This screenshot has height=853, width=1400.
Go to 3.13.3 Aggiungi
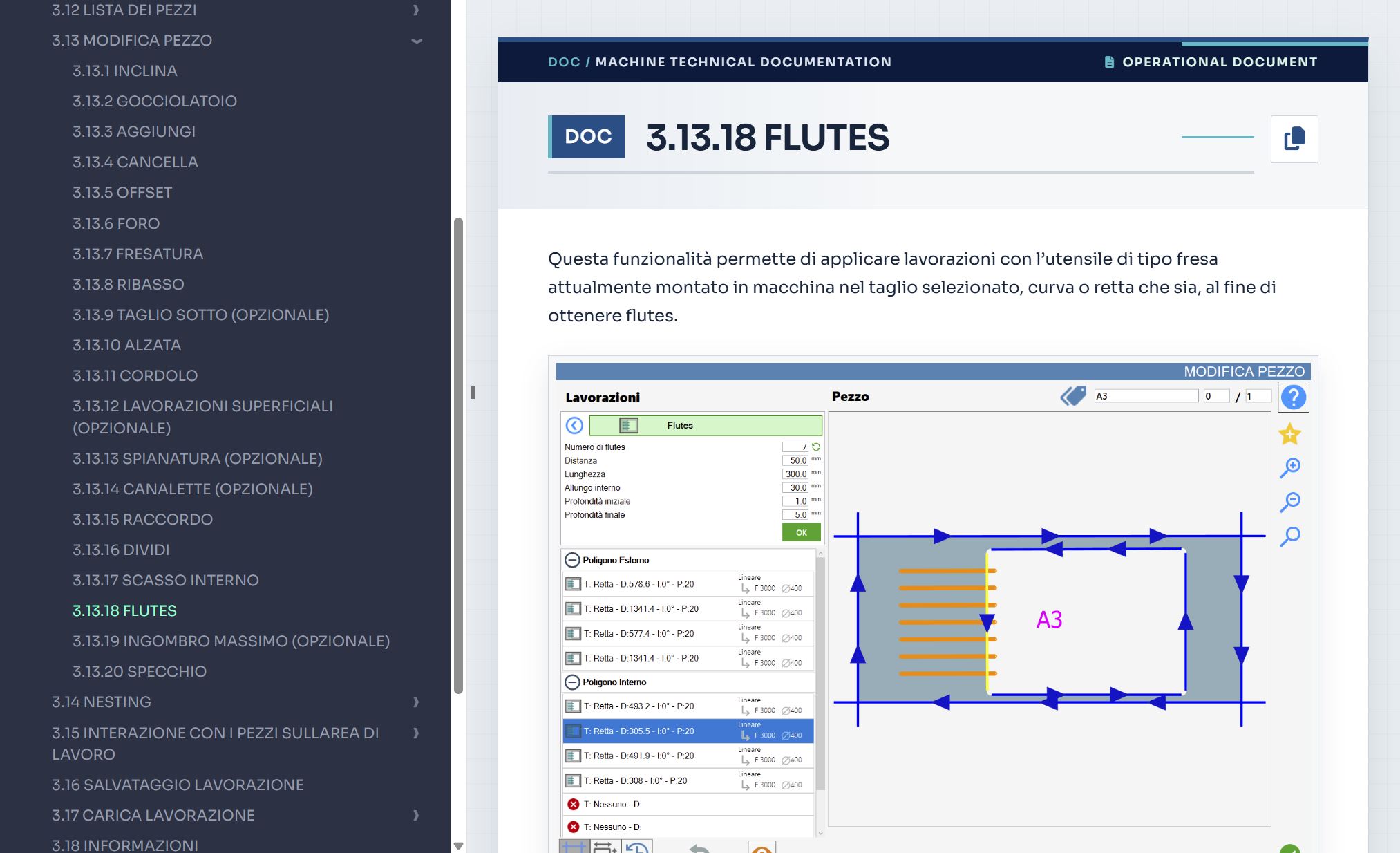[134, 131]
